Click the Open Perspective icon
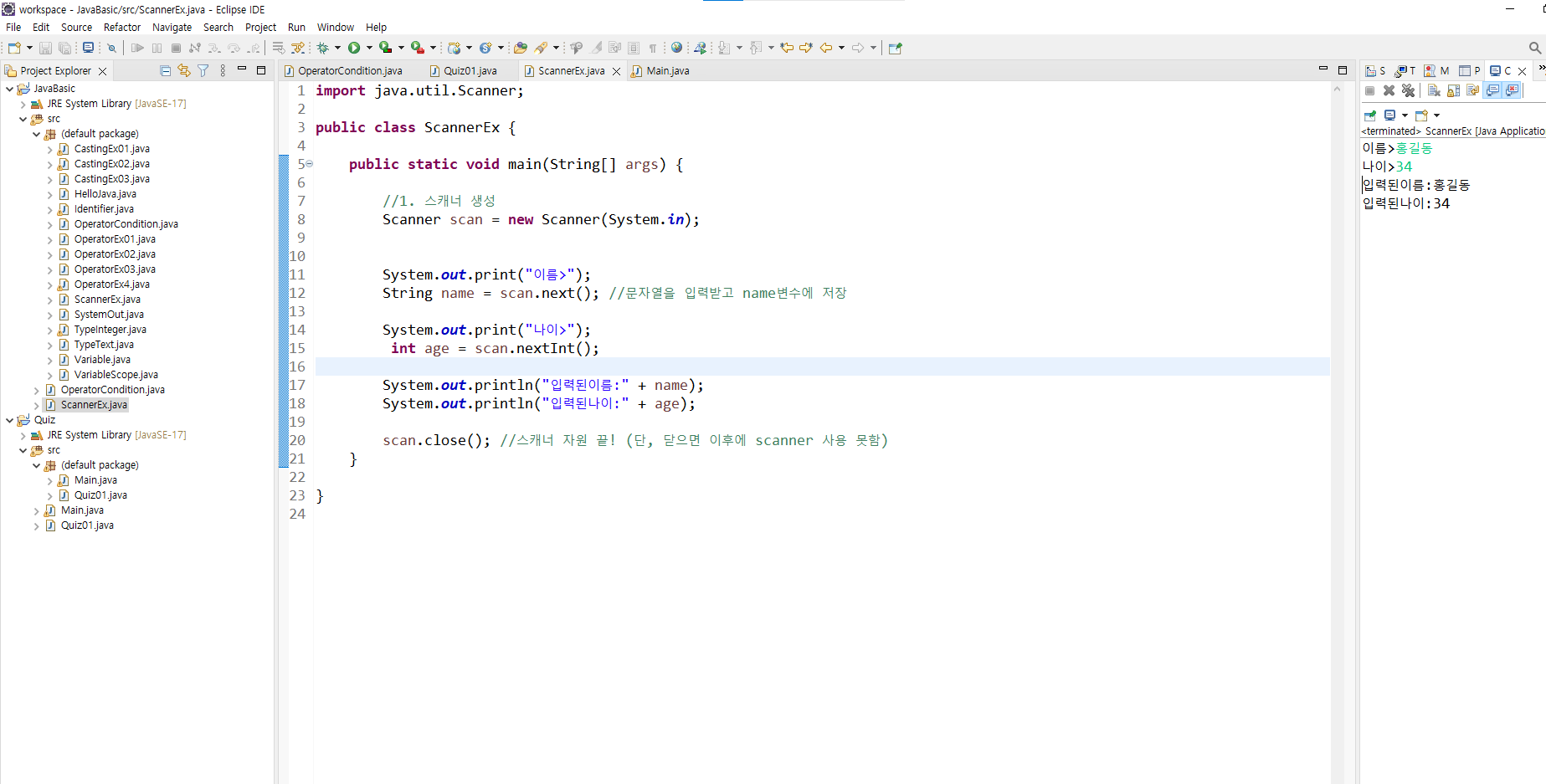The width and height of the screenshot is (1546, 784). [x=895, y=48]
